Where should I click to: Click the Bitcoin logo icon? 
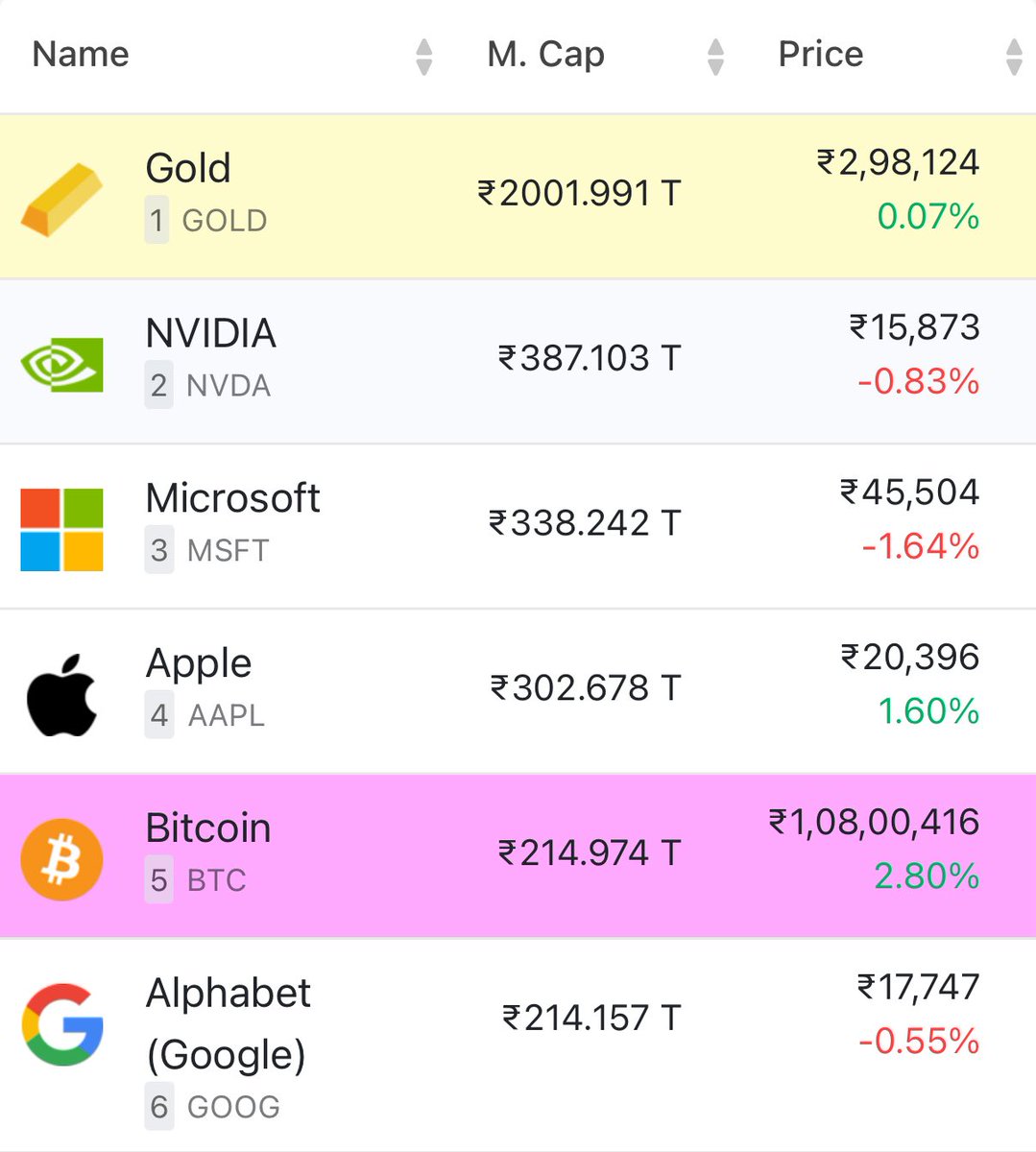pyautogui.click(x=61, y=859)
